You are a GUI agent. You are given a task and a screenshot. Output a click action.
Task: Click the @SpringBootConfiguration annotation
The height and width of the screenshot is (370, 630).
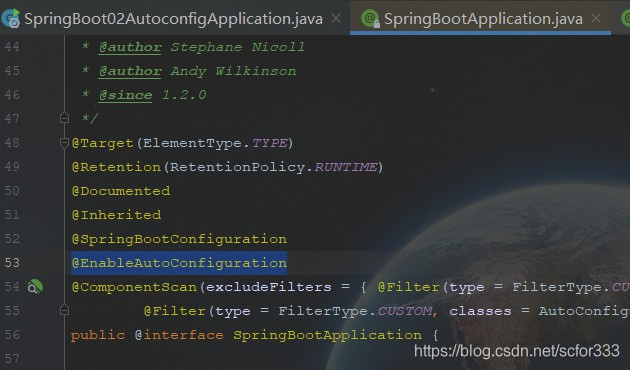(179, 239)
